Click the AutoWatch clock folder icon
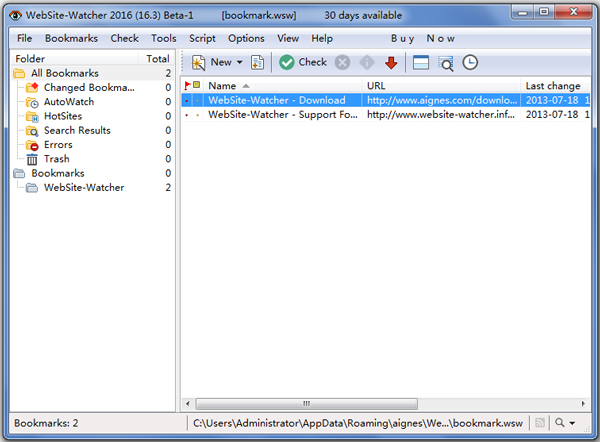Viewport: 600px width, 442px height. tap(32, 102)
